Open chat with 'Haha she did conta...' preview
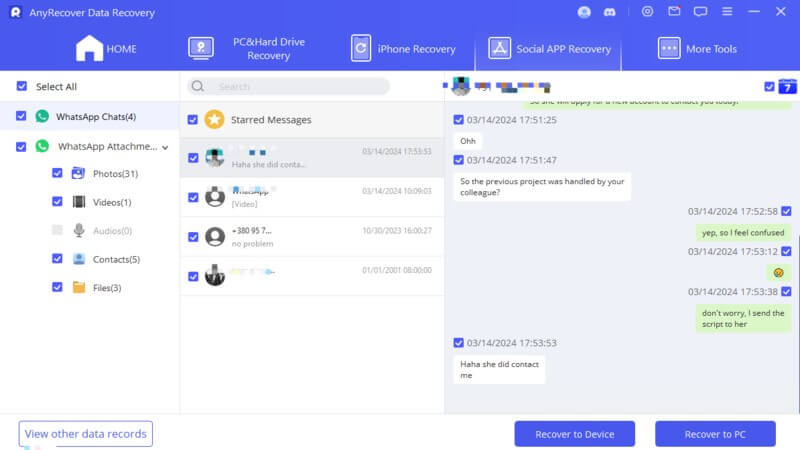Viewport: 800px width, 450px height. click(312, 158)
